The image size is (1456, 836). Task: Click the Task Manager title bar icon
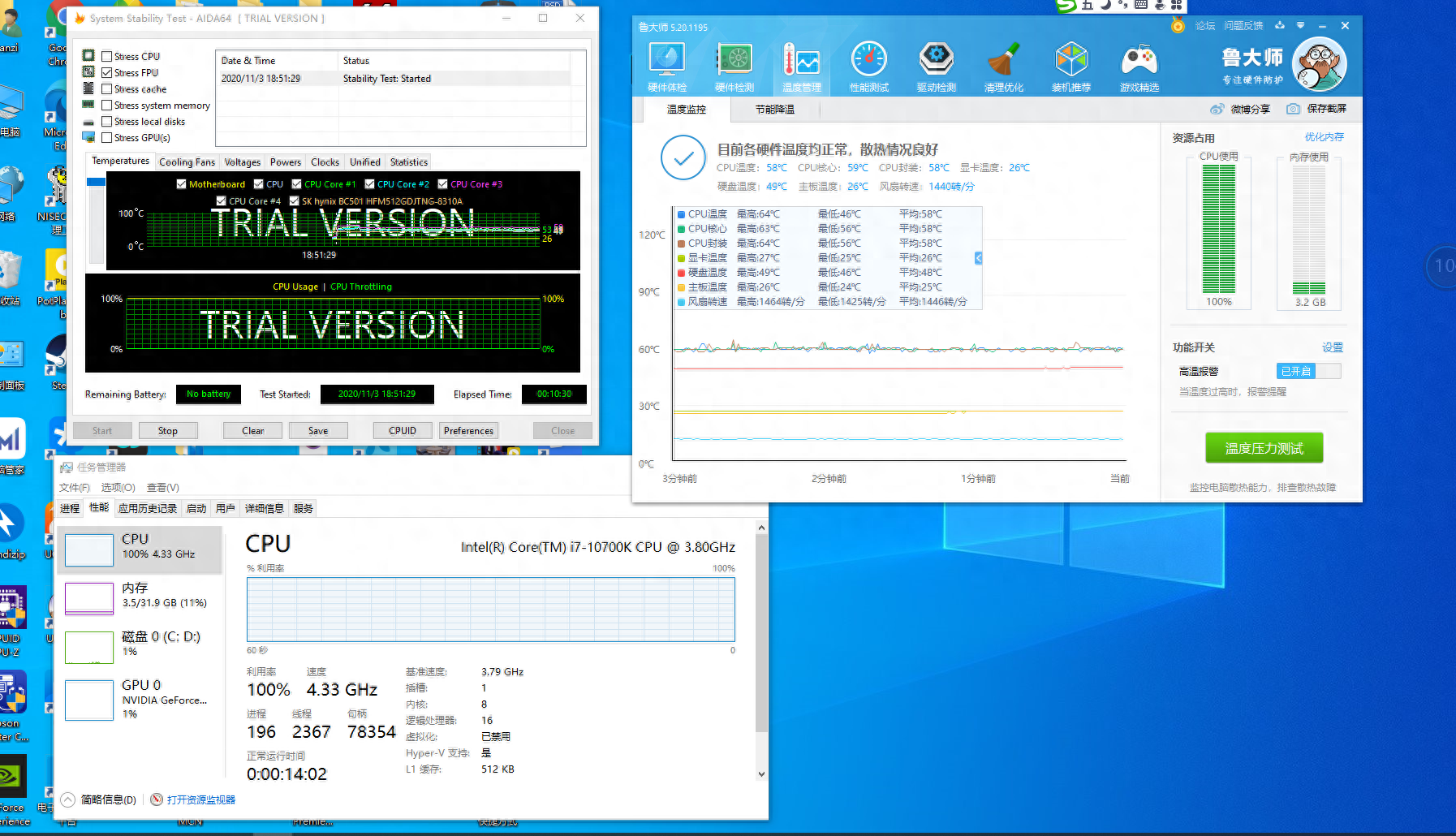67,468
